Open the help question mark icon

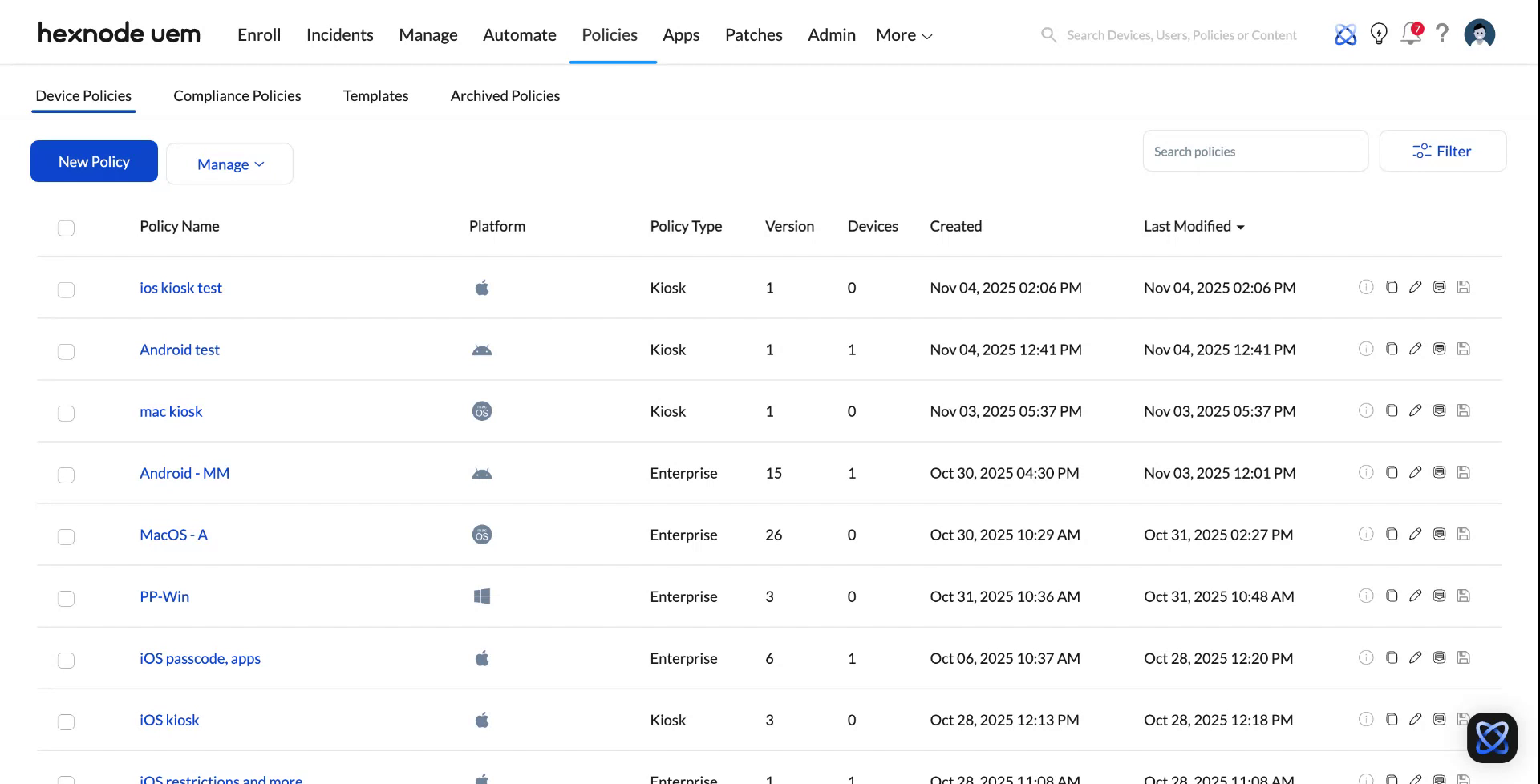click(x=1442, y=34)
